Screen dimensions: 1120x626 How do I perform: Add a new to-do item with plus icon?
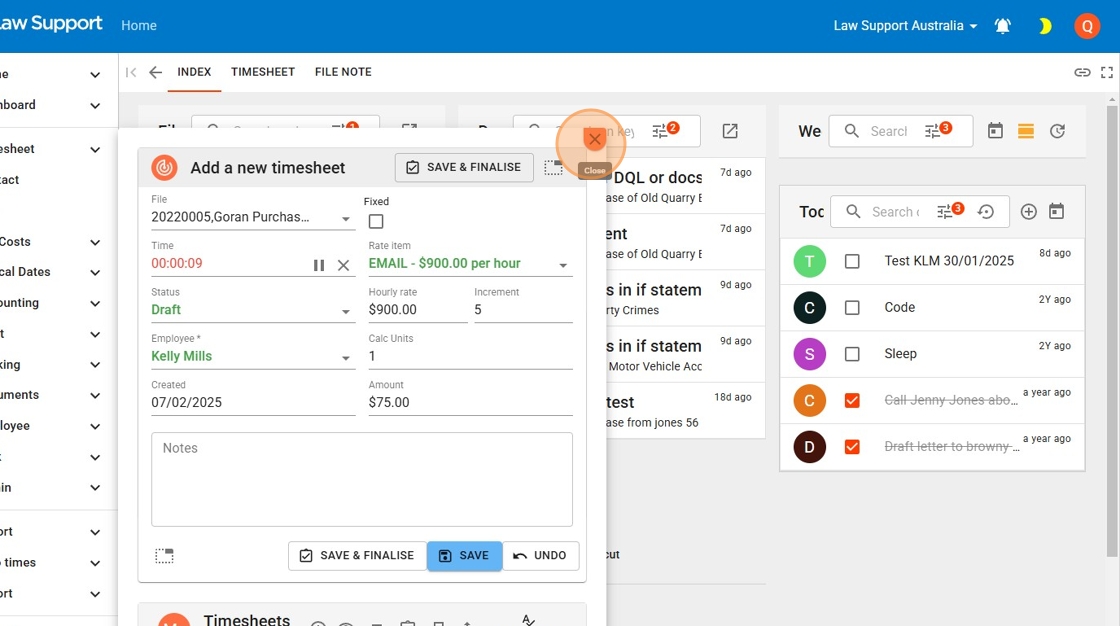point(1029,212)
